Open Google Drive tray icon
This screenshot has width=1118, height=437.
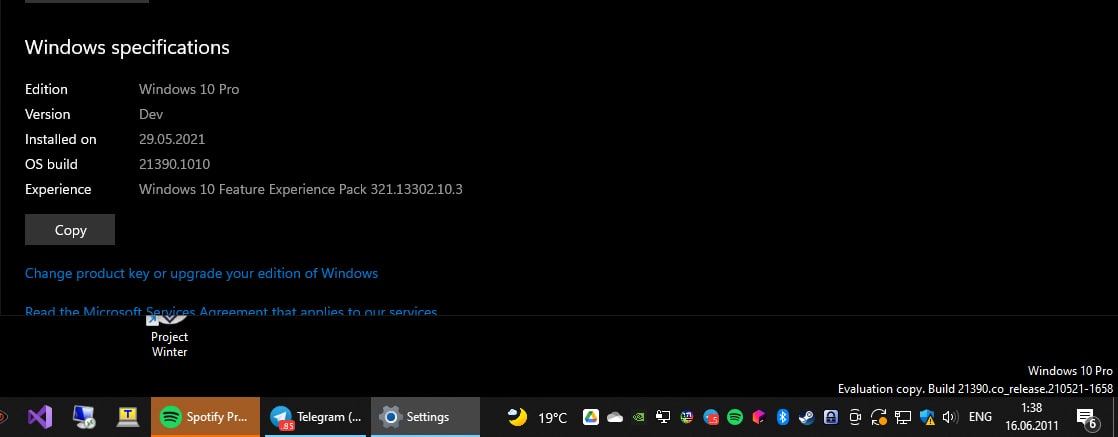590,417
